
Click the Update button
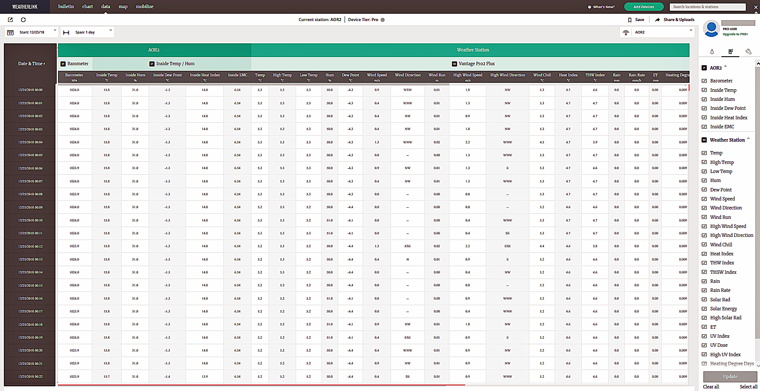730,376
